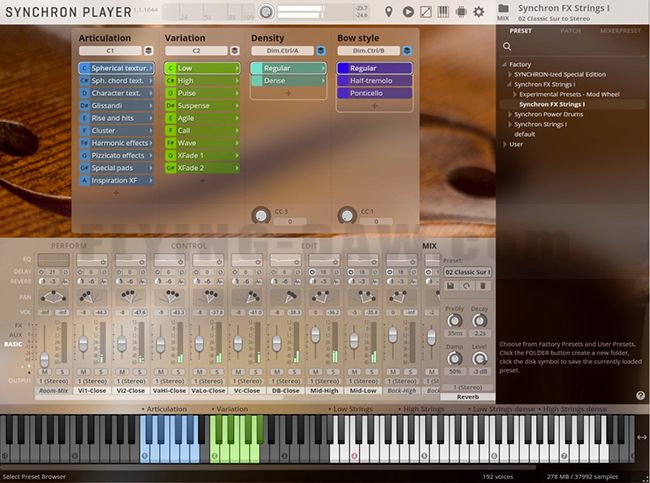Click the controller icon beside Density Dim.Ctrl/A

point(321,51)
